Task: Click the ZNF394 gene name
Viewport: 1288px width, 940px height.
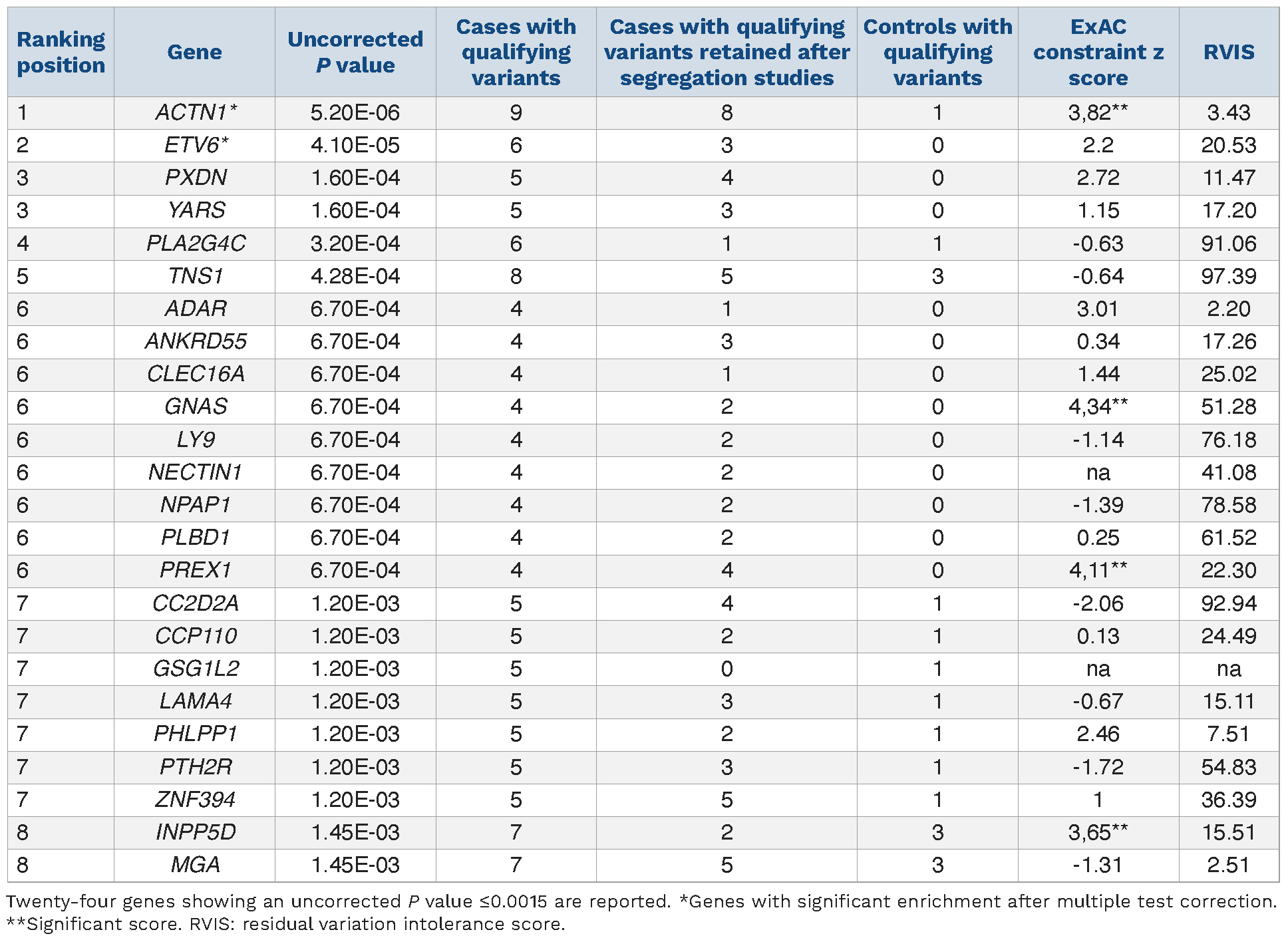Action: (x=196, y=799)
